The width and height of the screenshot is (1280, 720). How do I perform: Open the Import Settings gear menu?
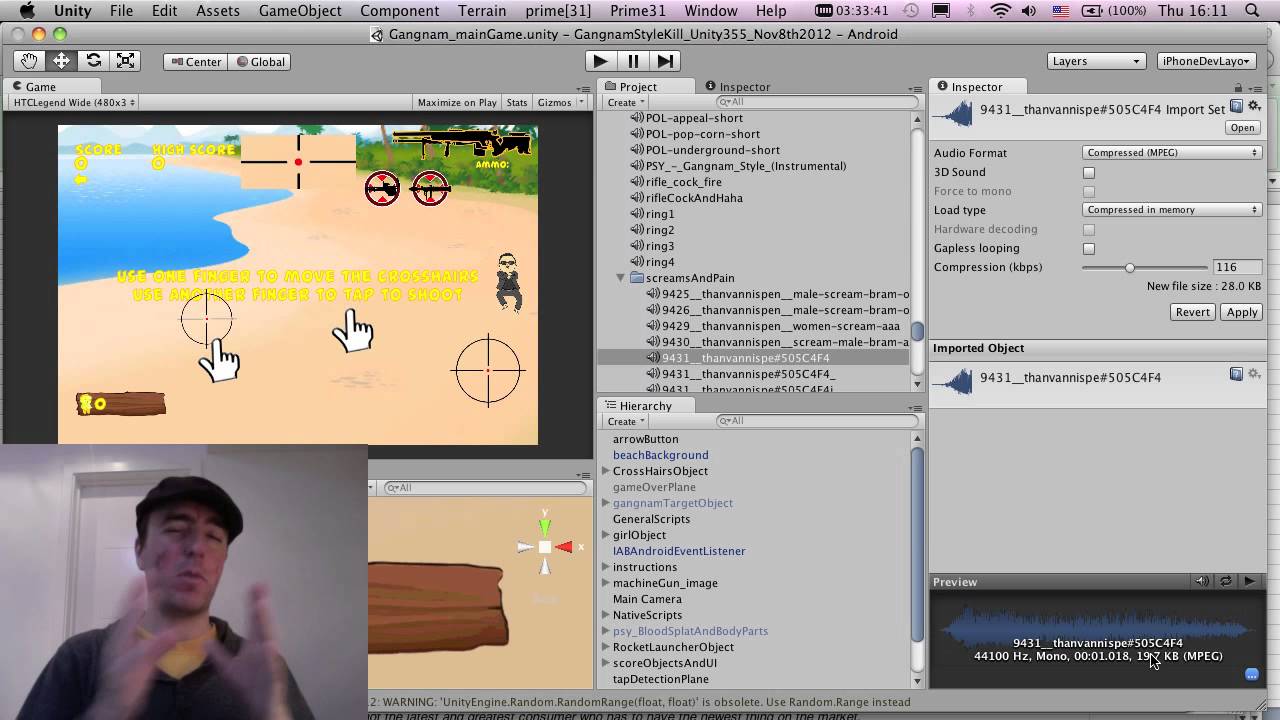(1254, 106)
